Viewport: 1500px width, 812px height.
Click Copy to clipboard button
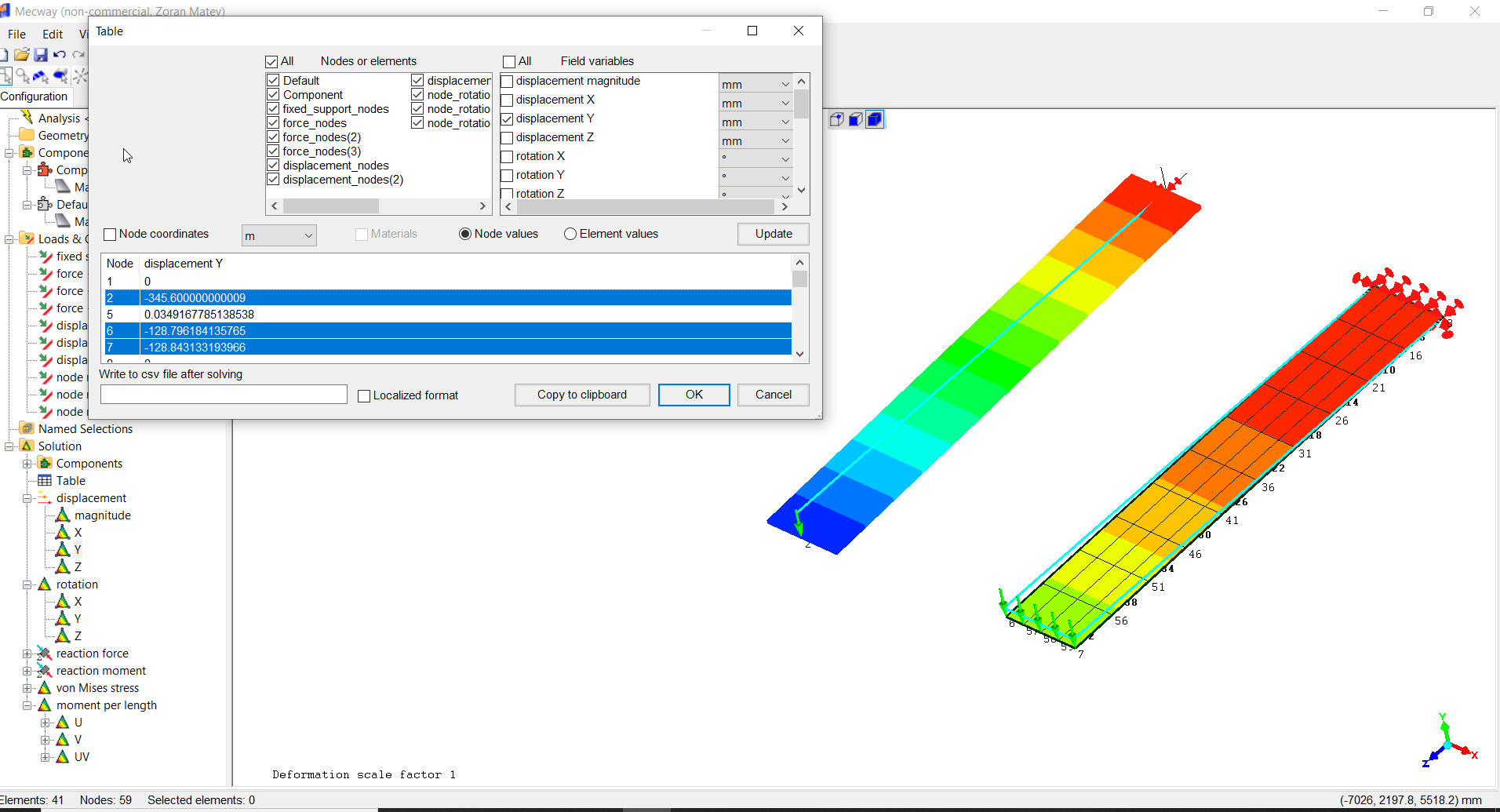582,395
